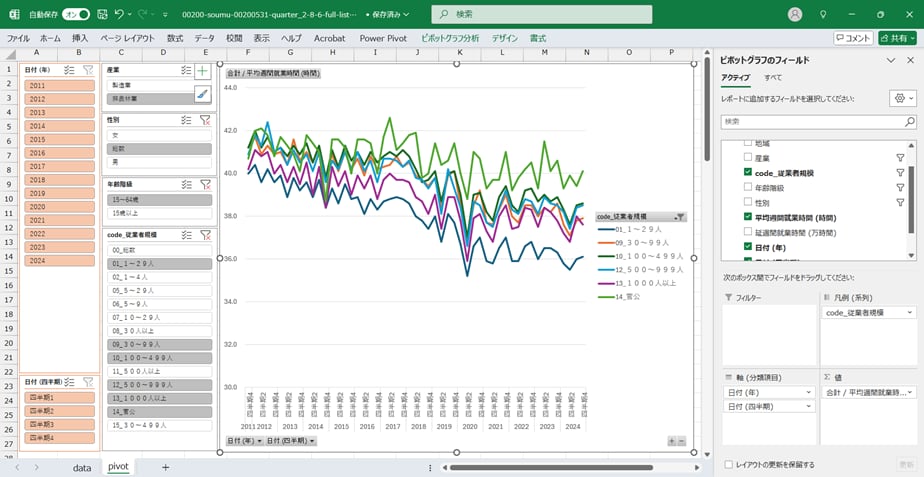Clear filter on the 性別 slicer
The image size is (924, 477).
click(x=204, y=120)
